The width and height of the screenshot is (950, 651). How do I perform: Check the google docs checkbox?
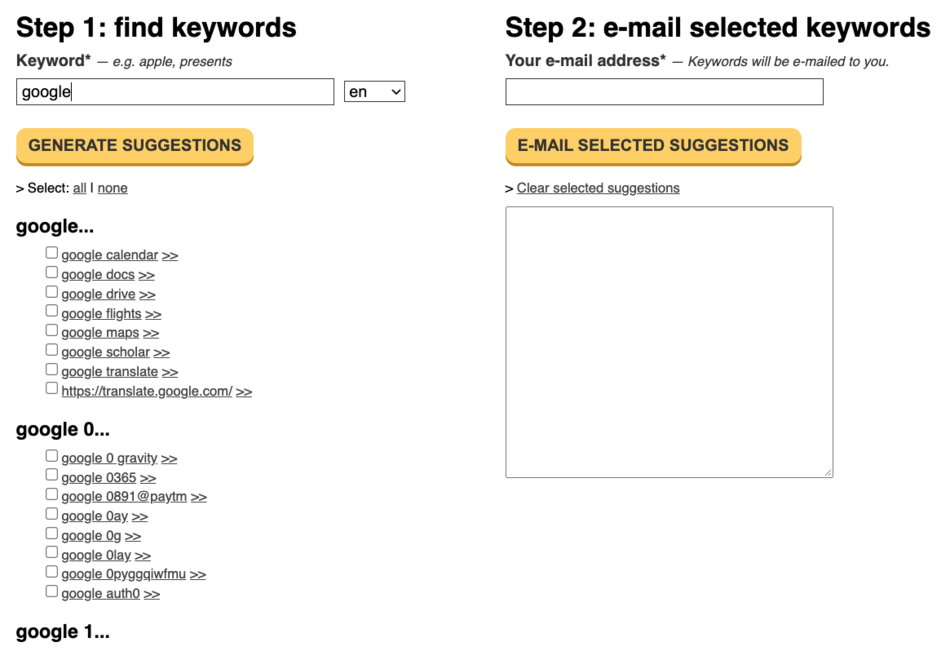click(52, 273)
